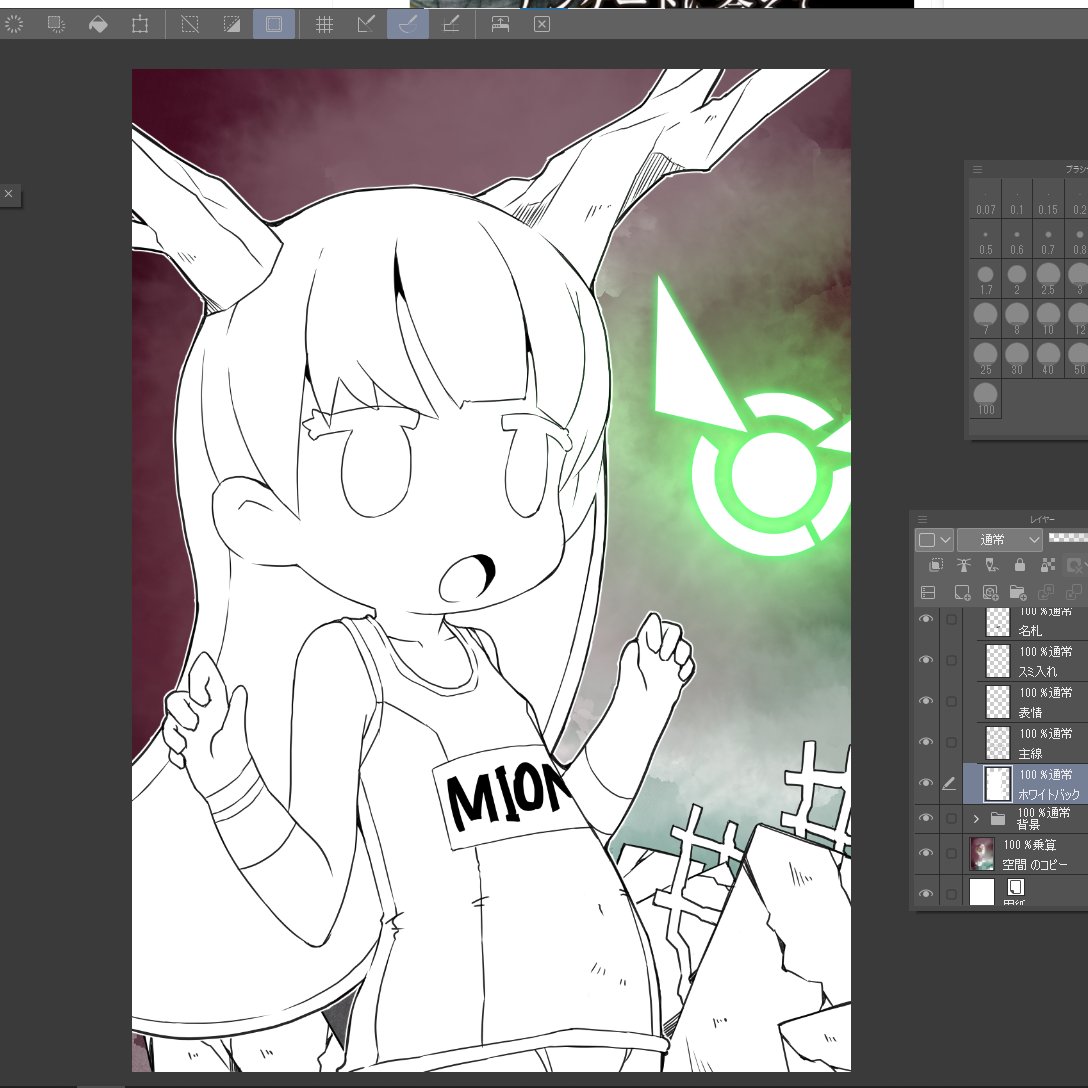Image resolution: width=1088 pixels, height=1088 pixels.
Task: Open the brush size panel hamburger menu
Action: (x=978, y=169)
